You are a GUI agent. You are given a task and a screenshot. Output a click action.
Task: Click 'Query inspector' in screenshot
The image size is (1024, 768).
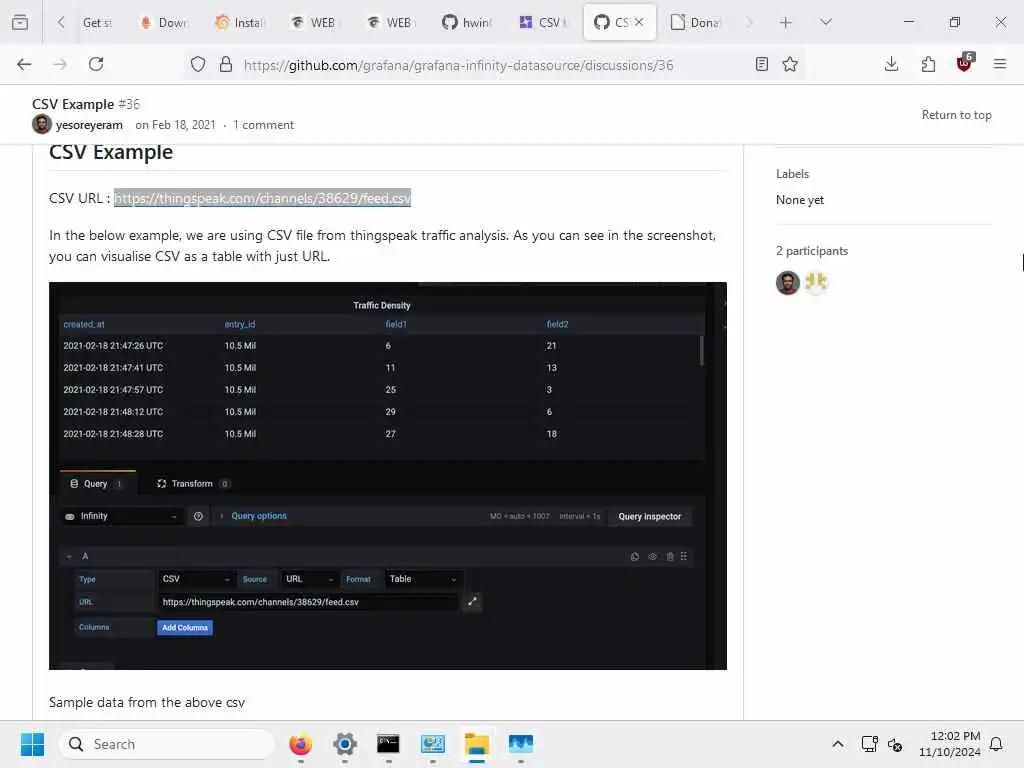coord(649,517)
